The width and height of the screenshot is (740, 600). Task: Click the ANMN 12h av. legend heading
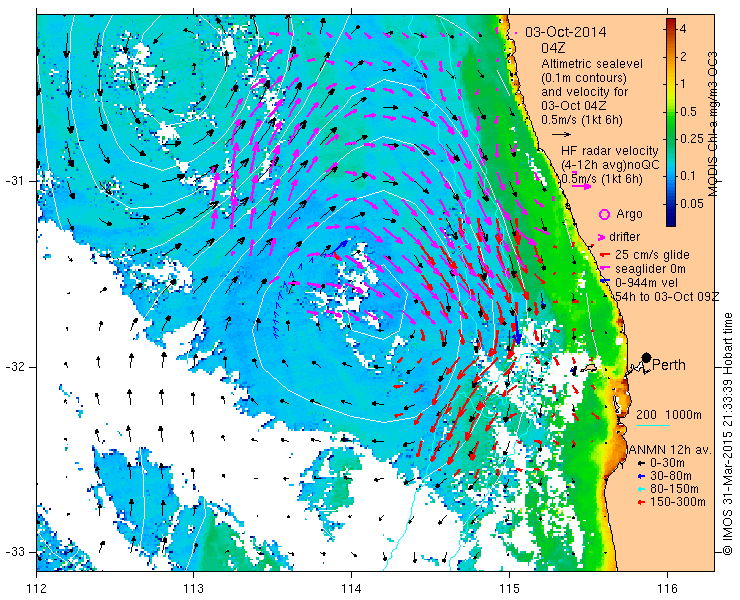tap(669, 449)
